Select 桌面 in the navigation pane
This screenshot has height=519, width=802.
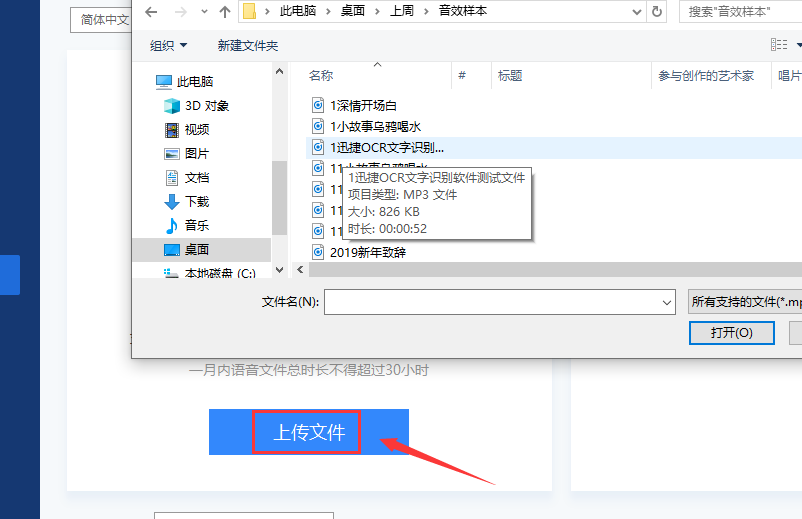tap(202, 250)
